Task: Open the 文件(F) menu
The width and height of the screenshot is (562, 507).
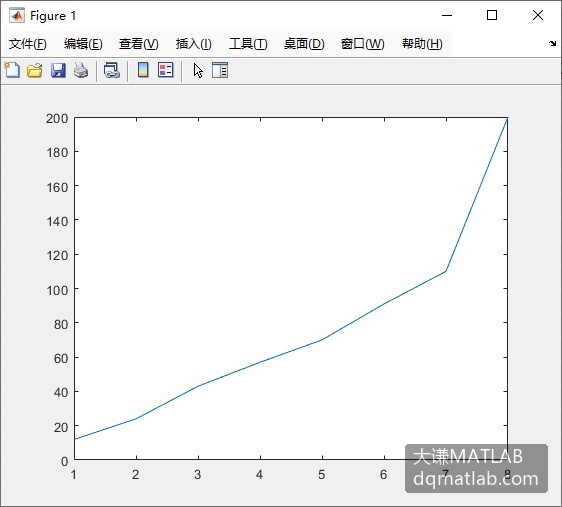Action: tap(28, 44)
